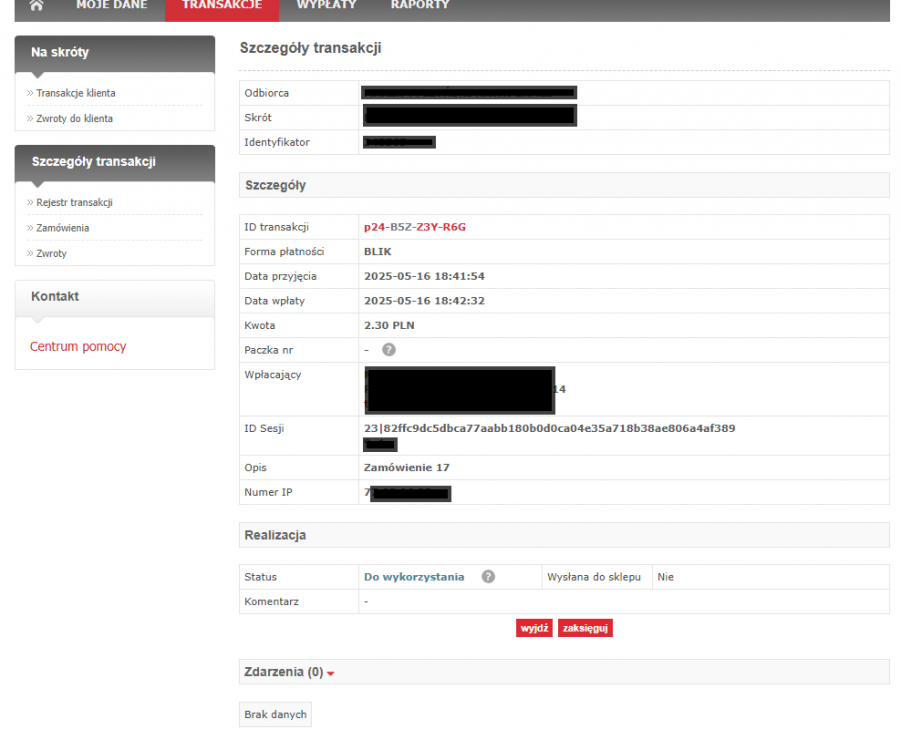Open Rejestr transakcji link

click(74, 202)
